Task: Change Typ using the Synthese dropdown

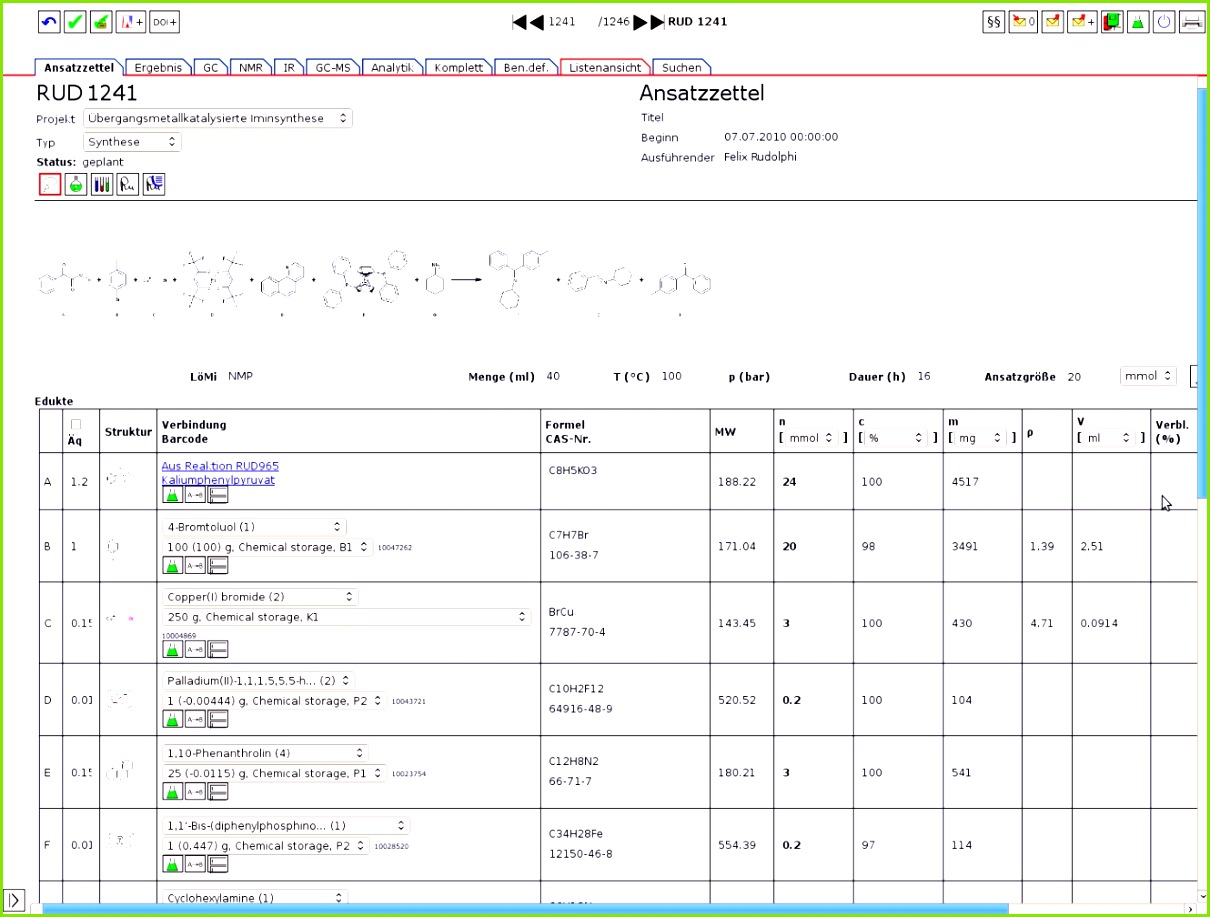Action: pyautogui.click(x=131, y=141)
